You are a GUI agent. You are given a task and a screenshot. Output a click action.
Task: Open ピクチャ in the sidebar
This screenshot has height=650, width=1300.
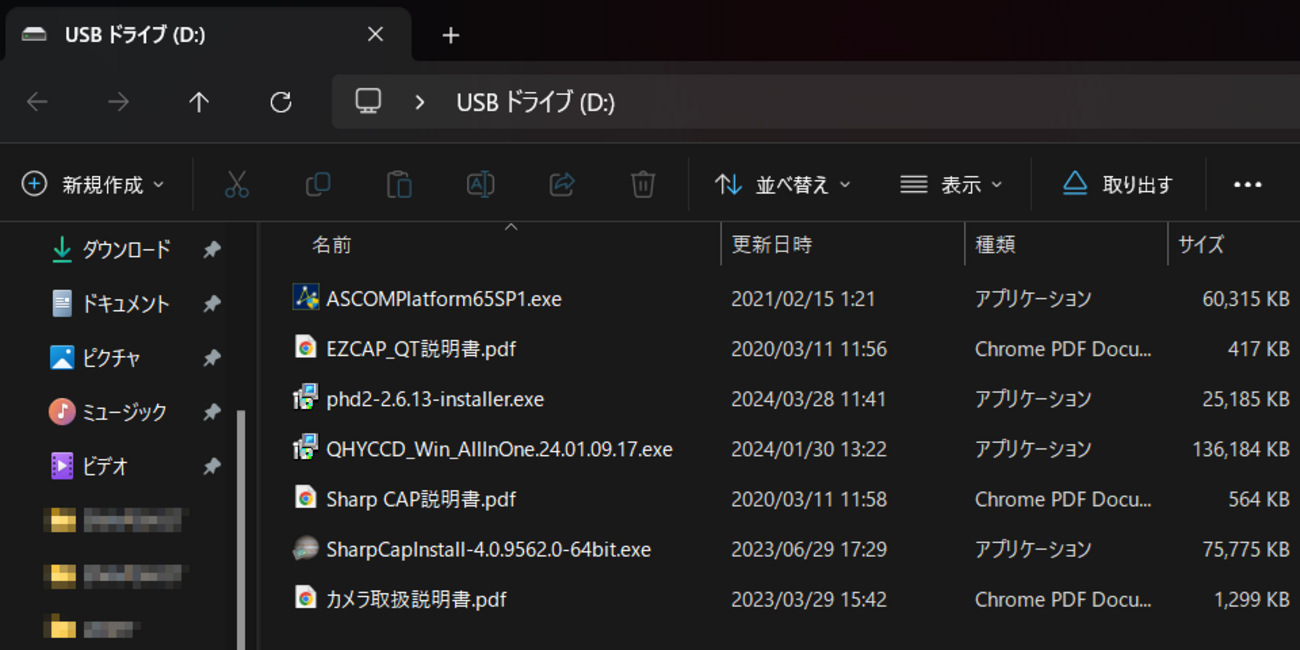[111, 358]
